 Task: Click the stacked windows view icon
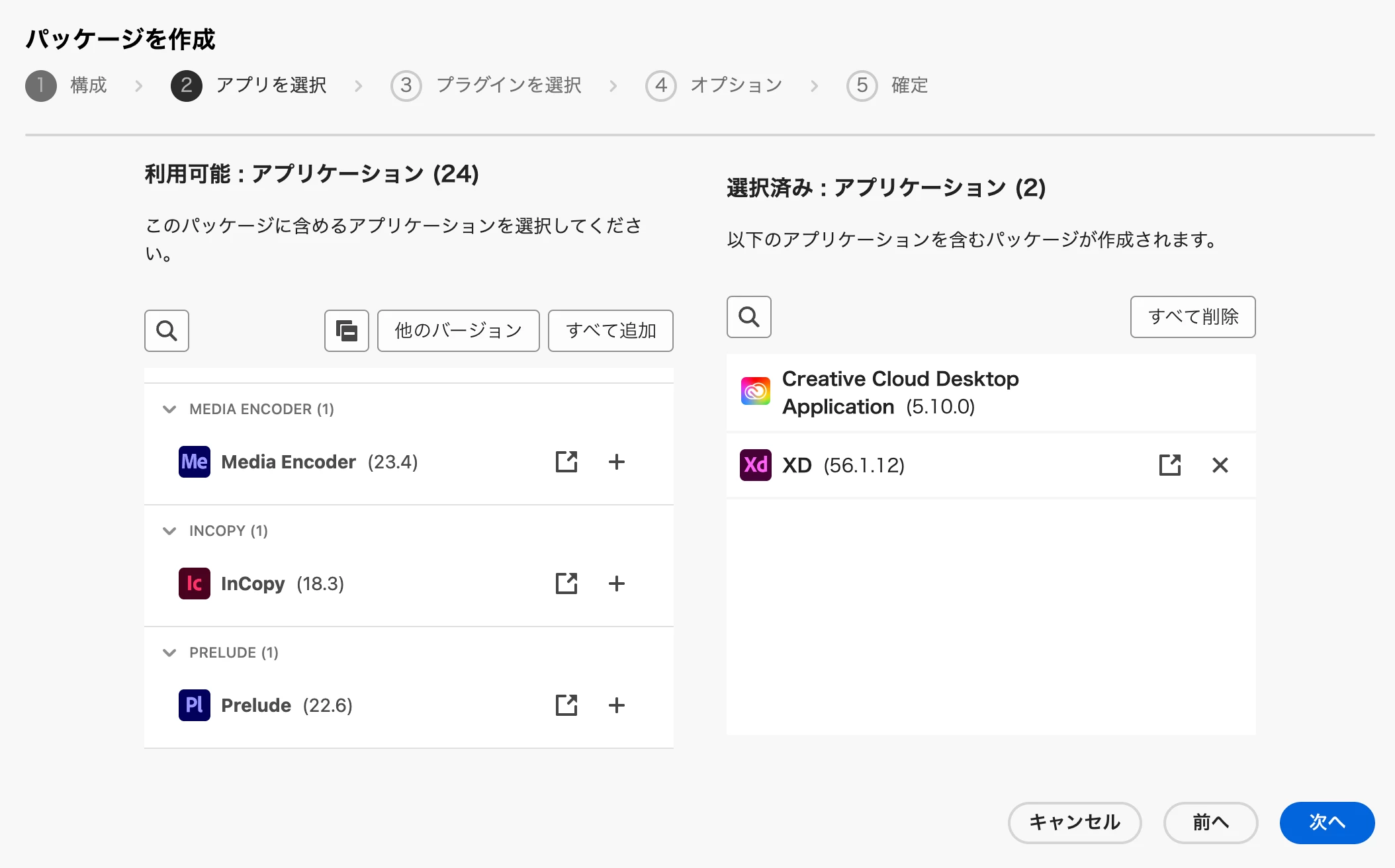pyautogui.click(x=346, y=330)
